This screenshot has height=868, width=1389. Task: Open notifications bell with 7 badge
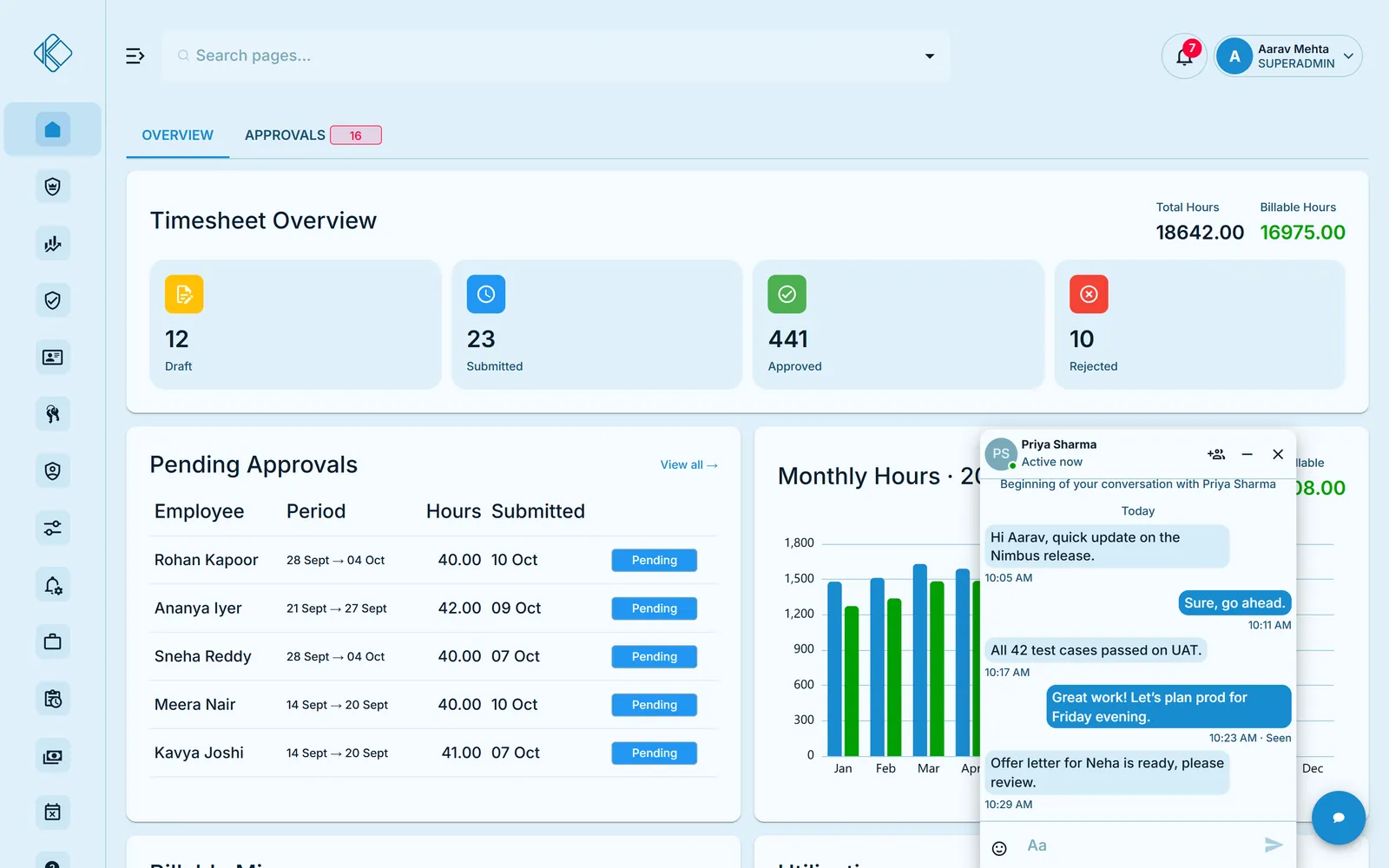(1184, 56)
